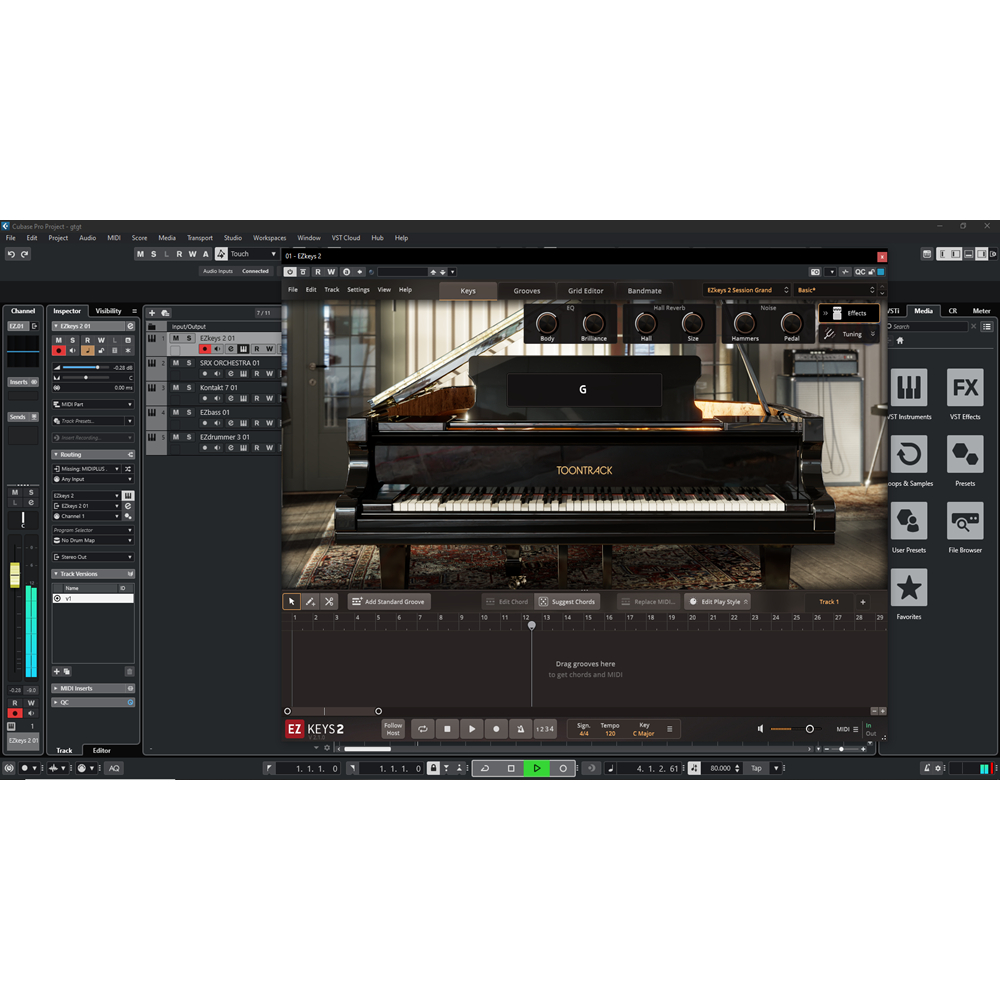
Task: Open the EZkeys Settings menu
Action: pyautogui.click(x=358, y=290)
